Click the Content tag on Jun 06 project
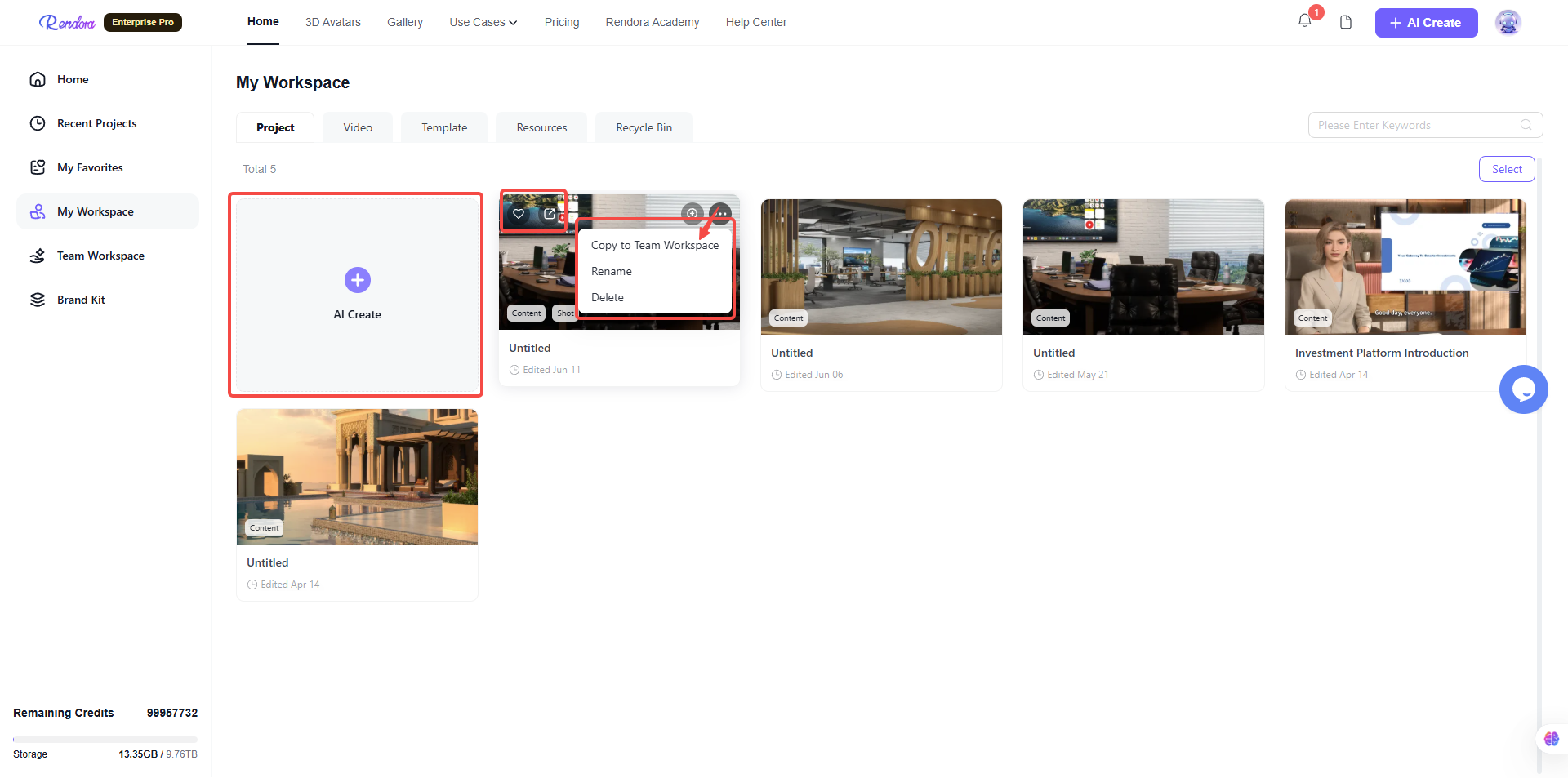The width and height of the screenshot is (1568, 778). 789,318
